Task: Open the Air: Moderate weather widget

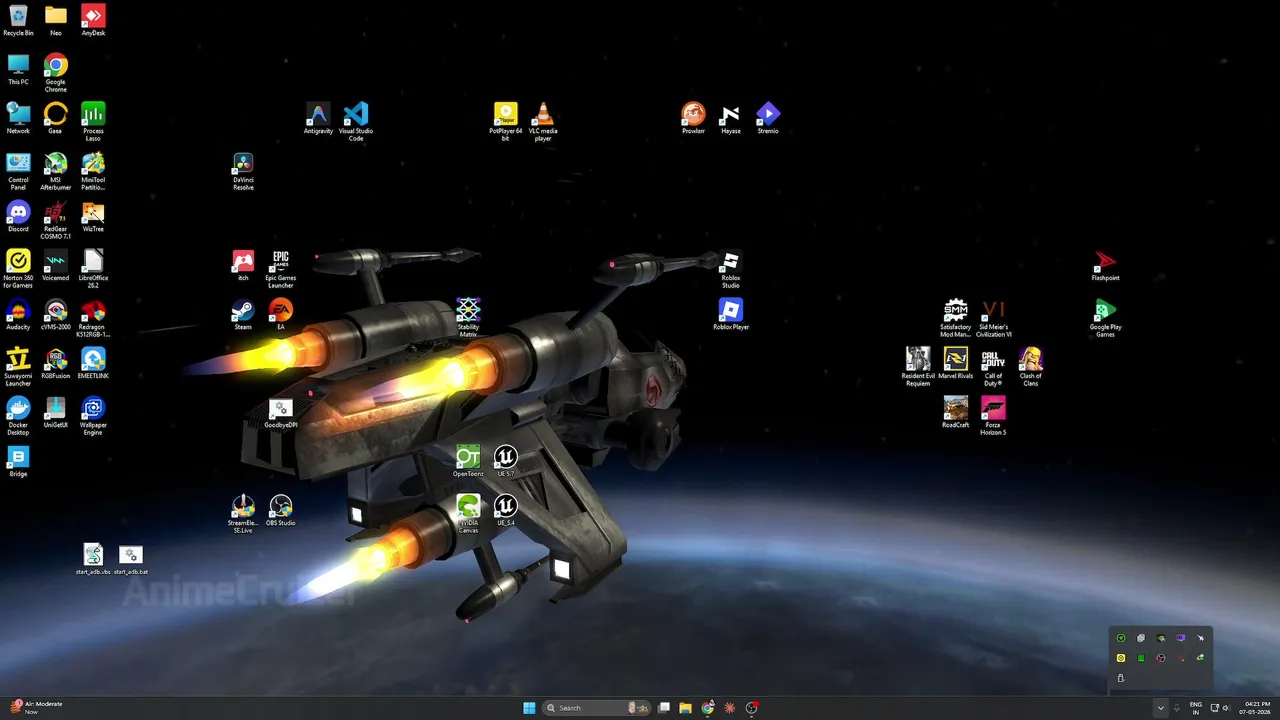Action: [x=36, y=708]
